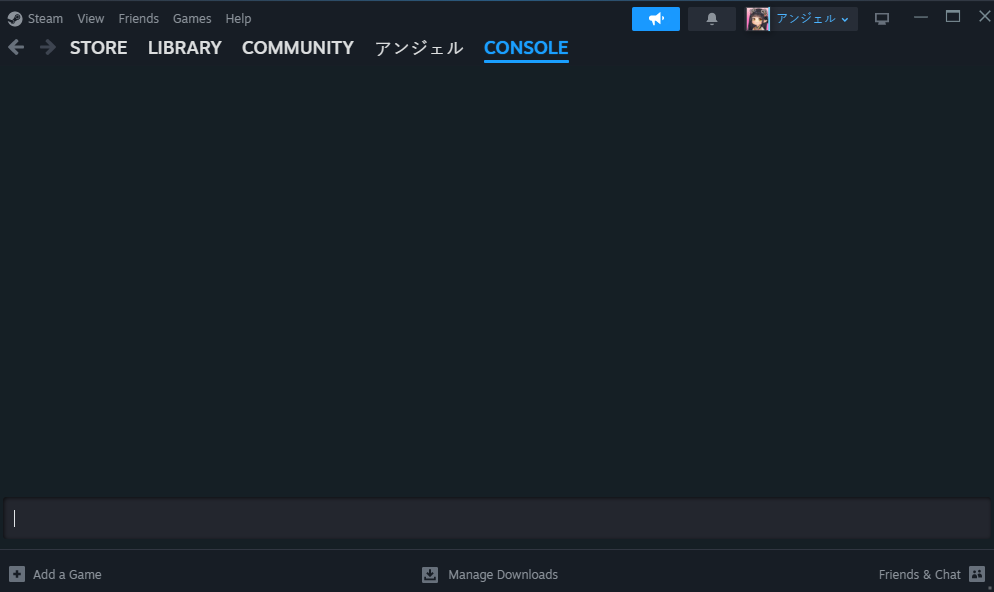Go forward with the right arrow
994x592 pixels.
[x=48, y=48]
